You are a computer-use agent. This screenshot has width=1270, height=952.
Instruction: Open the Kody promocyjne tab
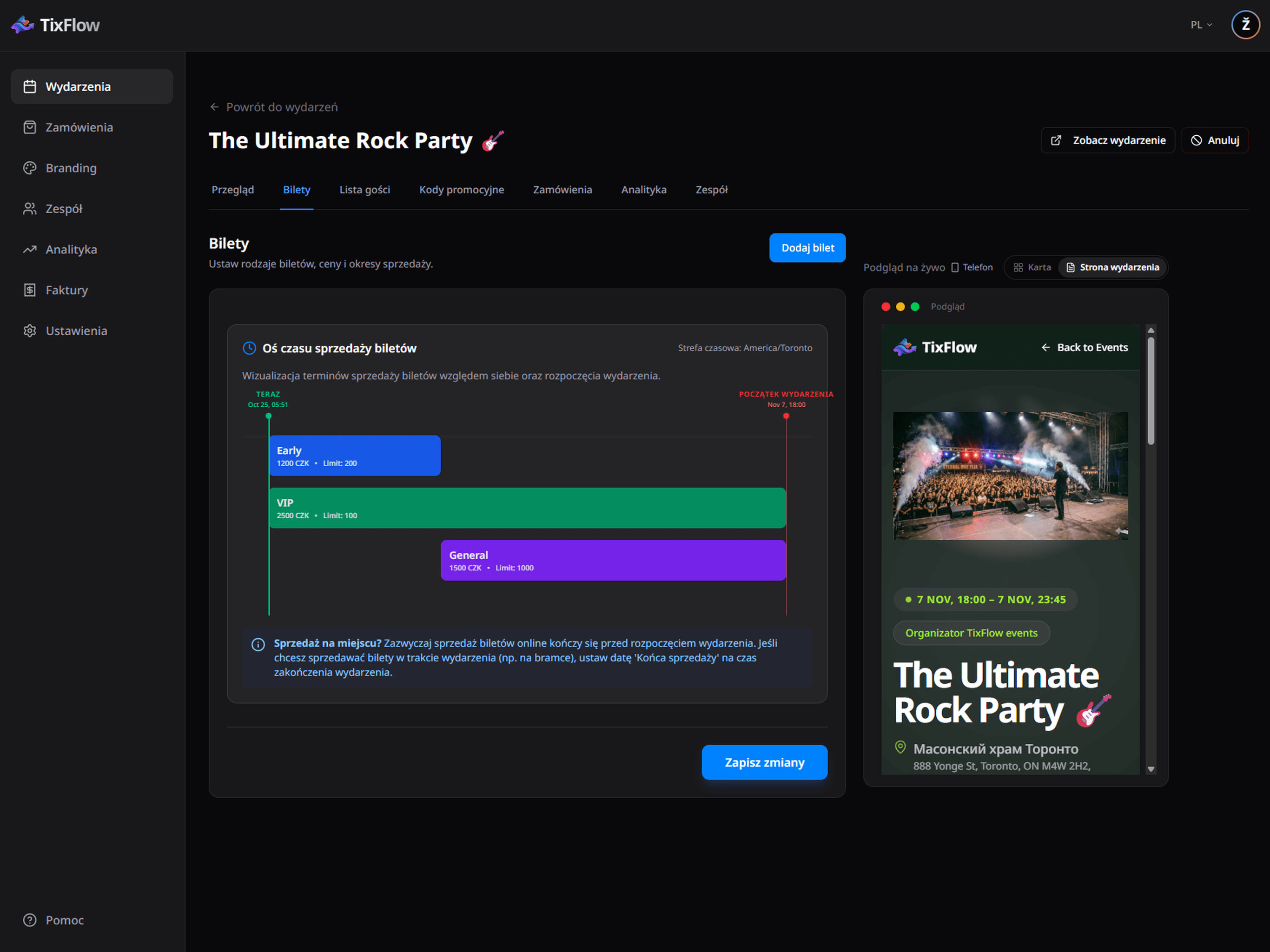coord(462,190)
